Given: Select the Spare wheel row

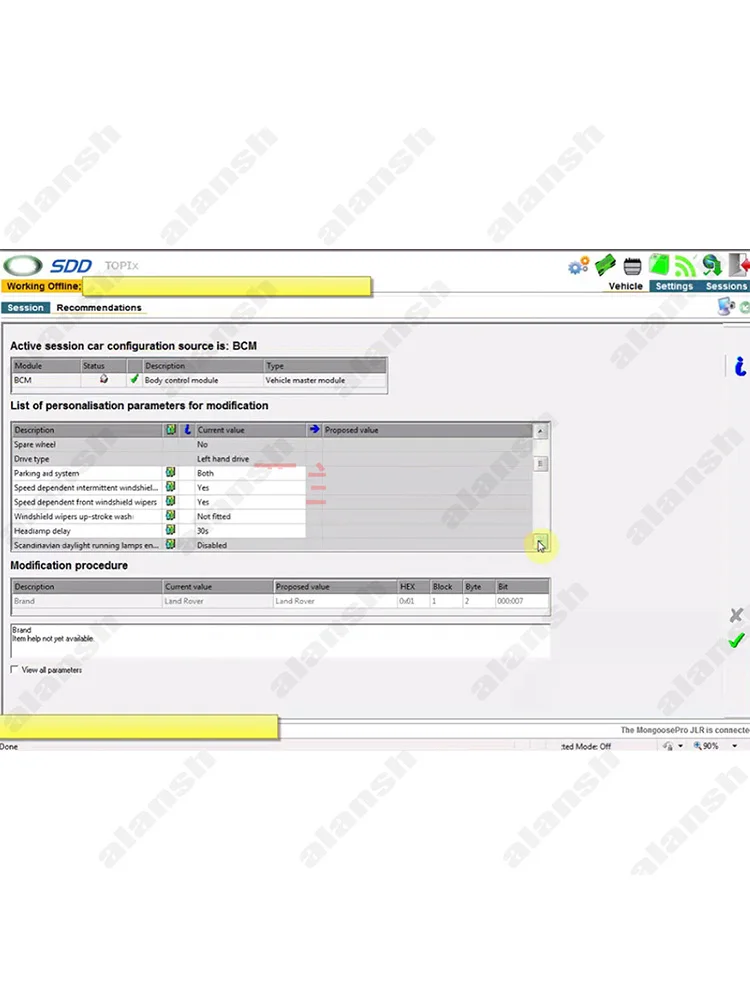Looking at the screenshot, I should coord(272,445).
